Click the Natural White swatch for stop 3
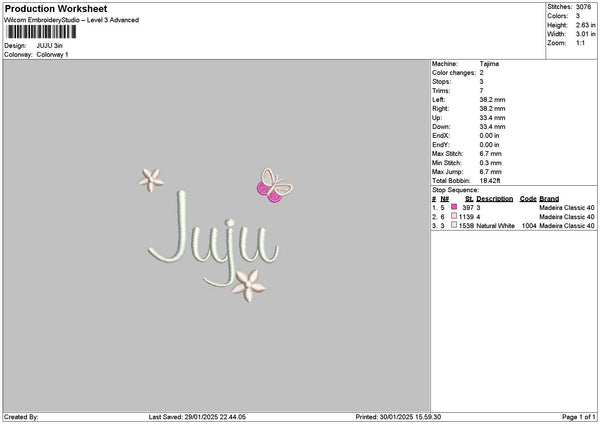 tap(454, 225)
